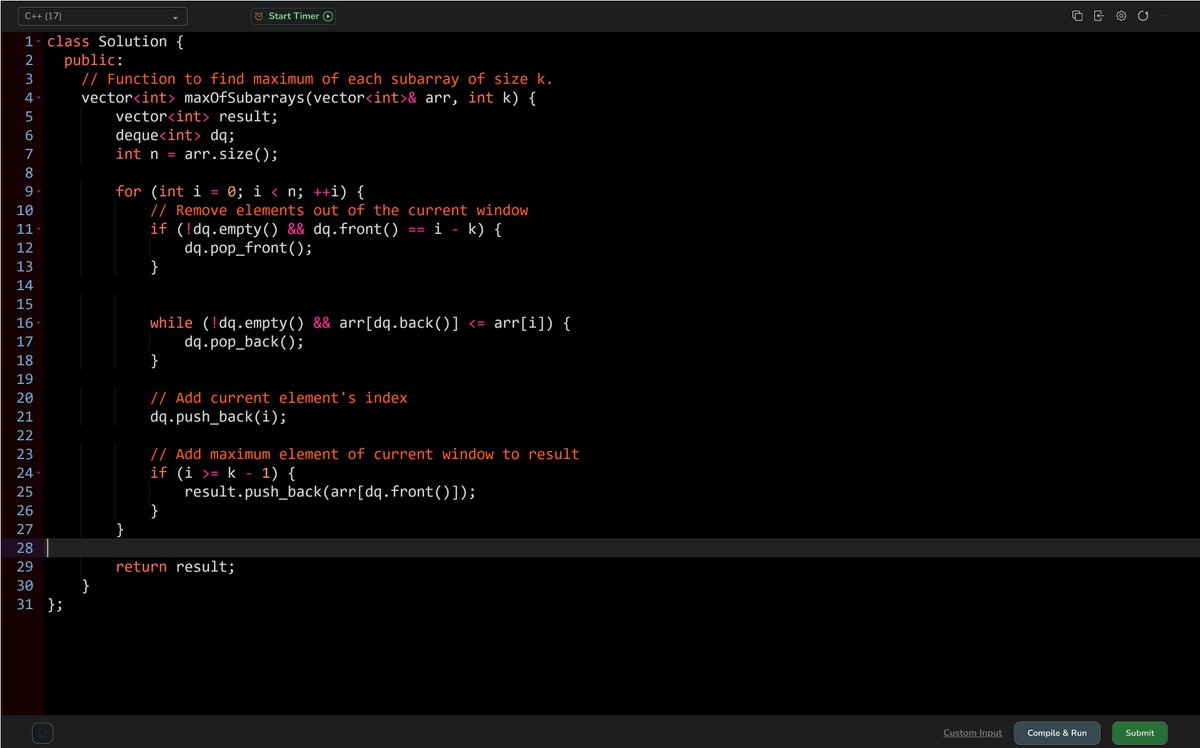Submit the solution
Screen dimensions: 1200x748
1140,733
